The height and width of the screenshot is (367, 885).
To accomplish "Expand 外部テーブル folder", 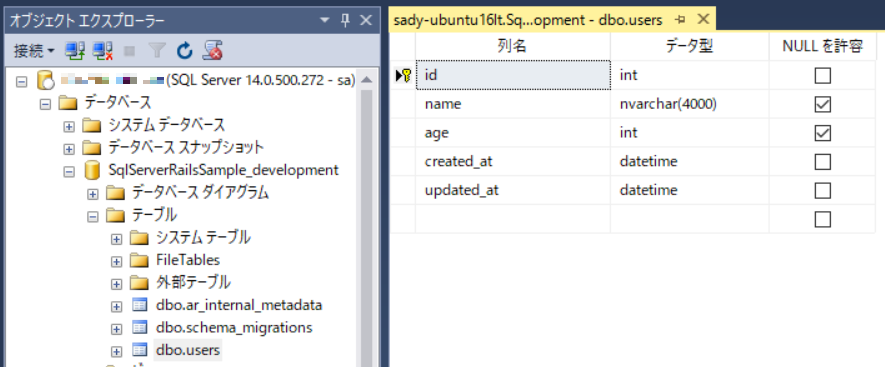I will [116, 284].
